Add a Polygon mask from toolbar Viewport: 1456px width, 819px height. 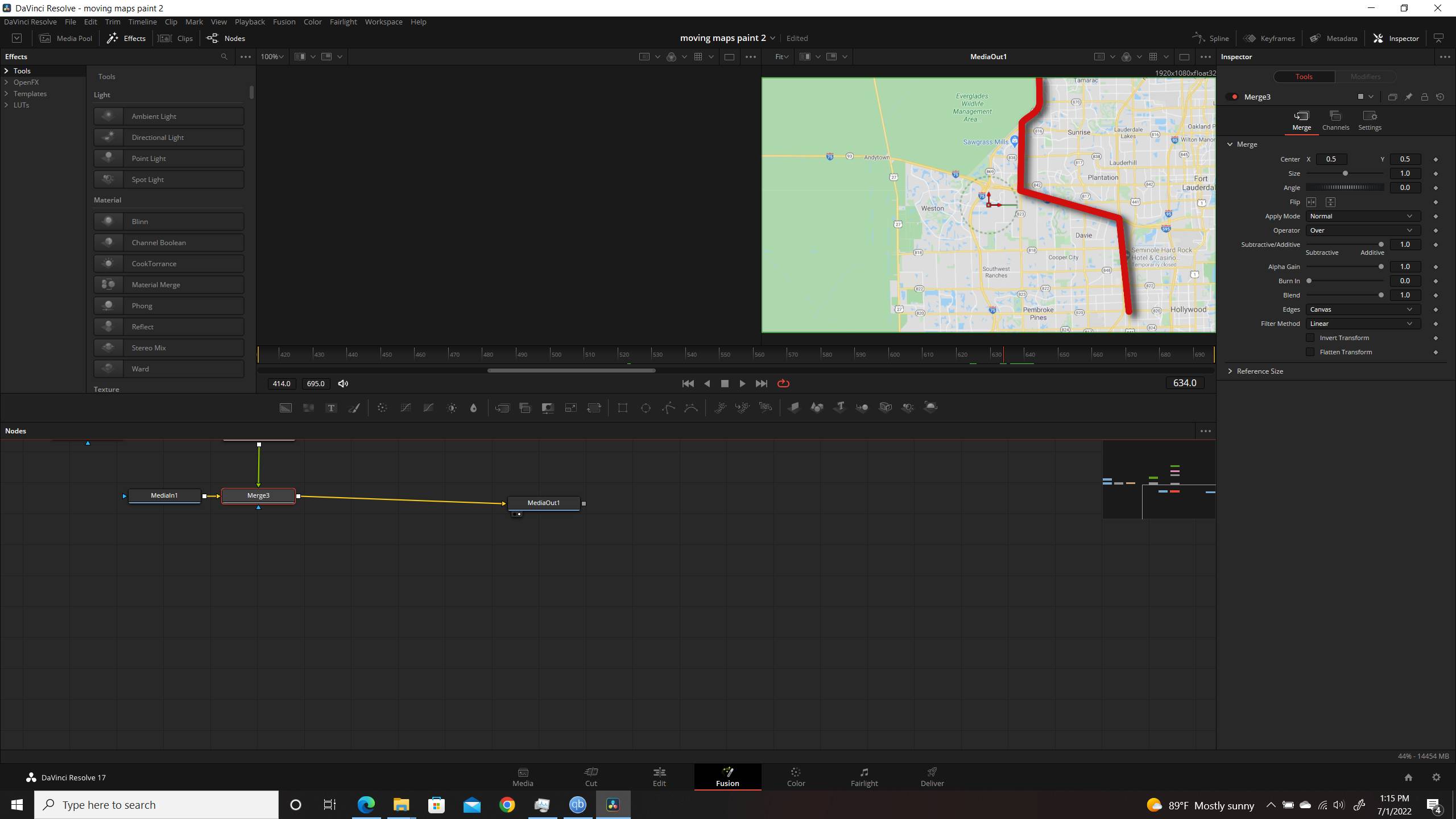[668, 407]
